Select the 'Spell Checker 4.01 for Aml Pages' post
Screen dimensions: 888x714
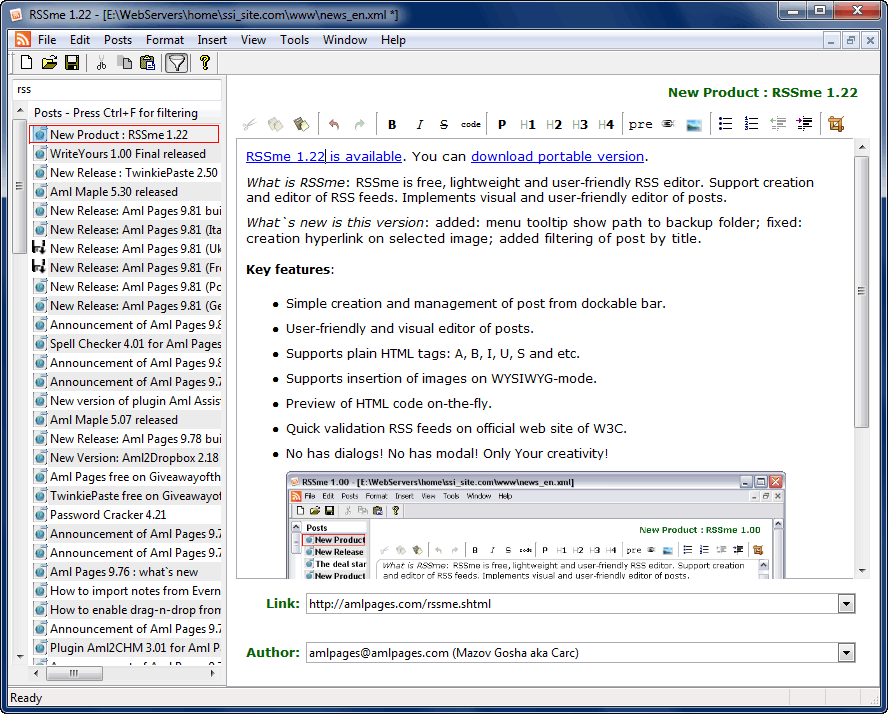[126, 344]
